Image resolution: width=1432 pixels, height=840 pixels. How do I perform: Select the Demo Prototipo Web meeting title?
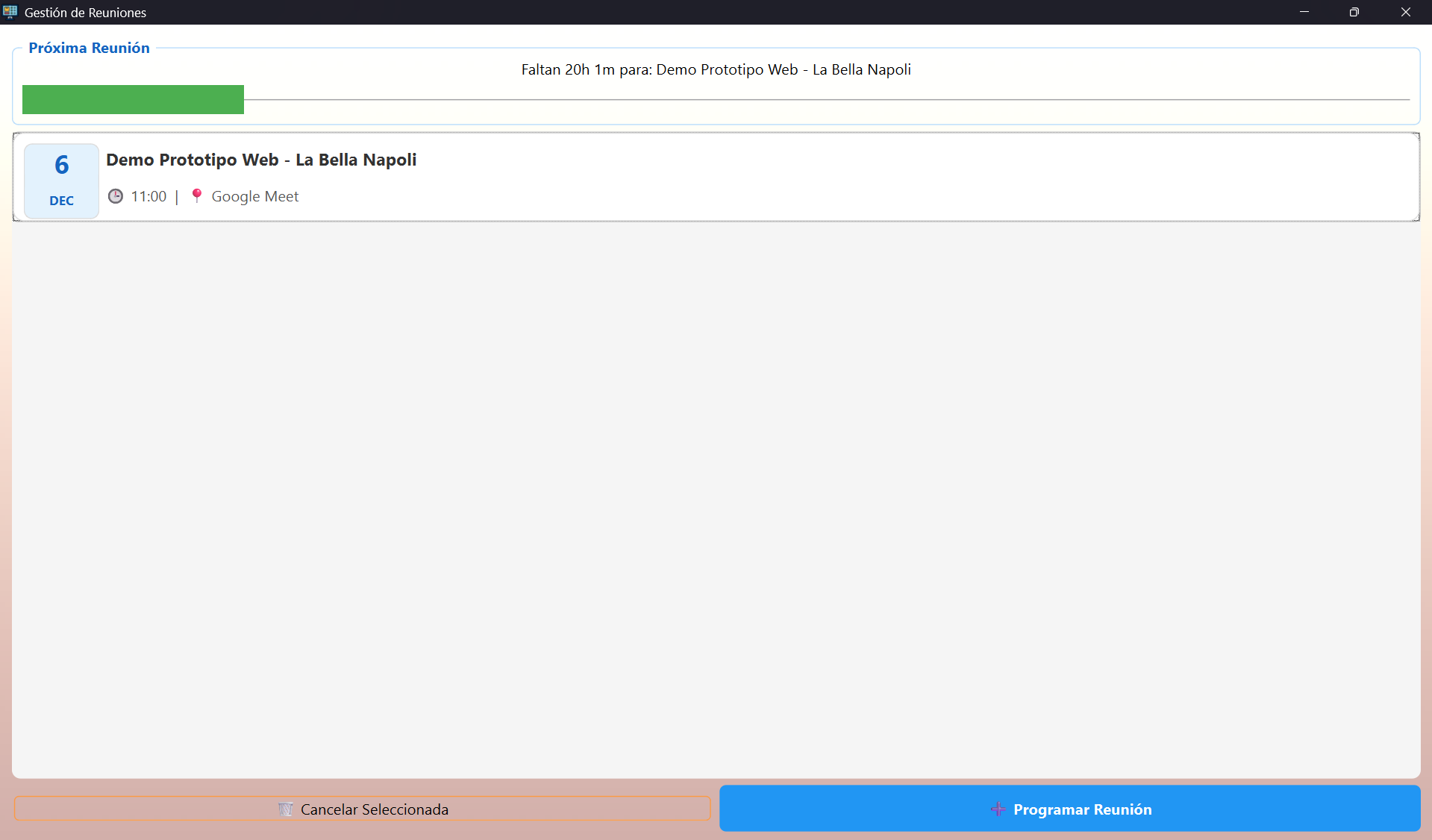pyautogui.click(x=261, y=160)
